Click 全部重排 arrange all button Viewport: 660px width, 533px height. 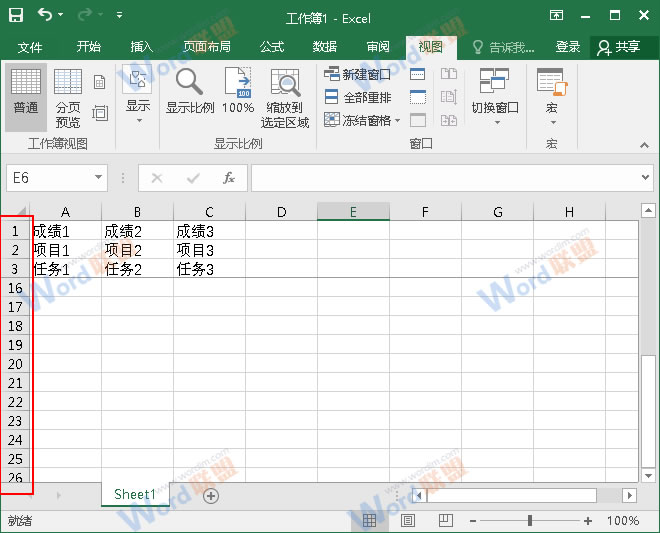tap(358, 97)
